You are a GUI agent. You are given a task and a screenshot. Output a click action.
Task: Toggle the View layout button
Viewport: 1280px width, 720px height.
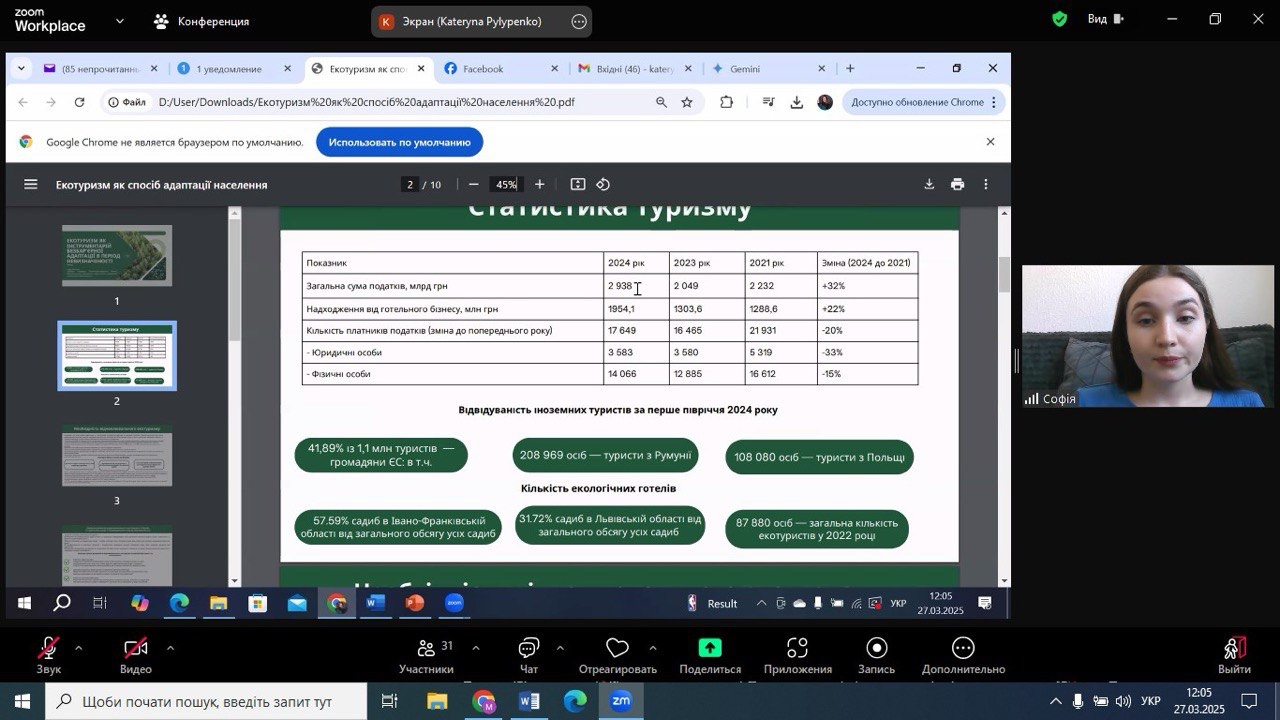1105,19
